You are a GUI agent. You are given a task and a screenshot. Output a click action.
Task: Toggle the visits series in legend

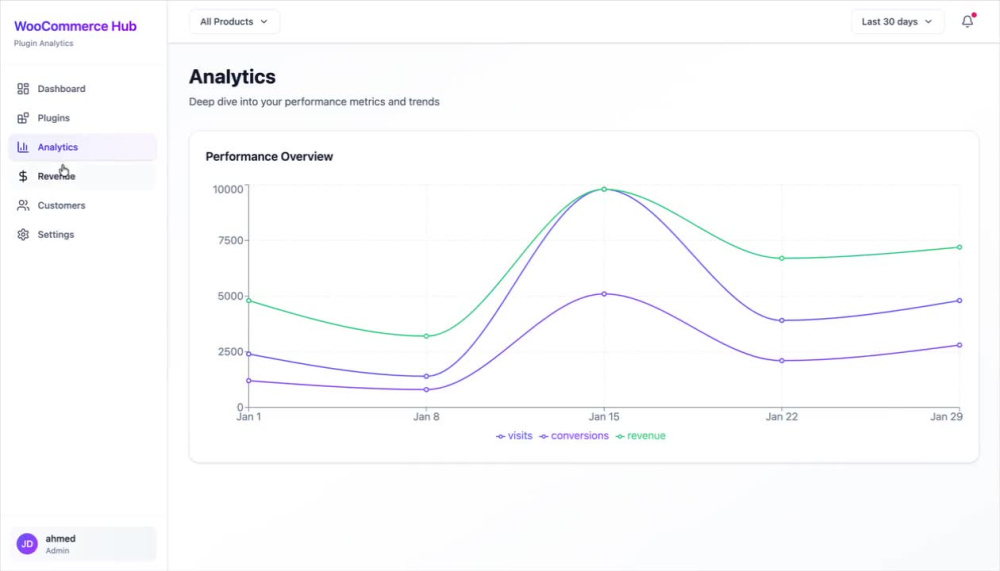(x=514, y=436)
